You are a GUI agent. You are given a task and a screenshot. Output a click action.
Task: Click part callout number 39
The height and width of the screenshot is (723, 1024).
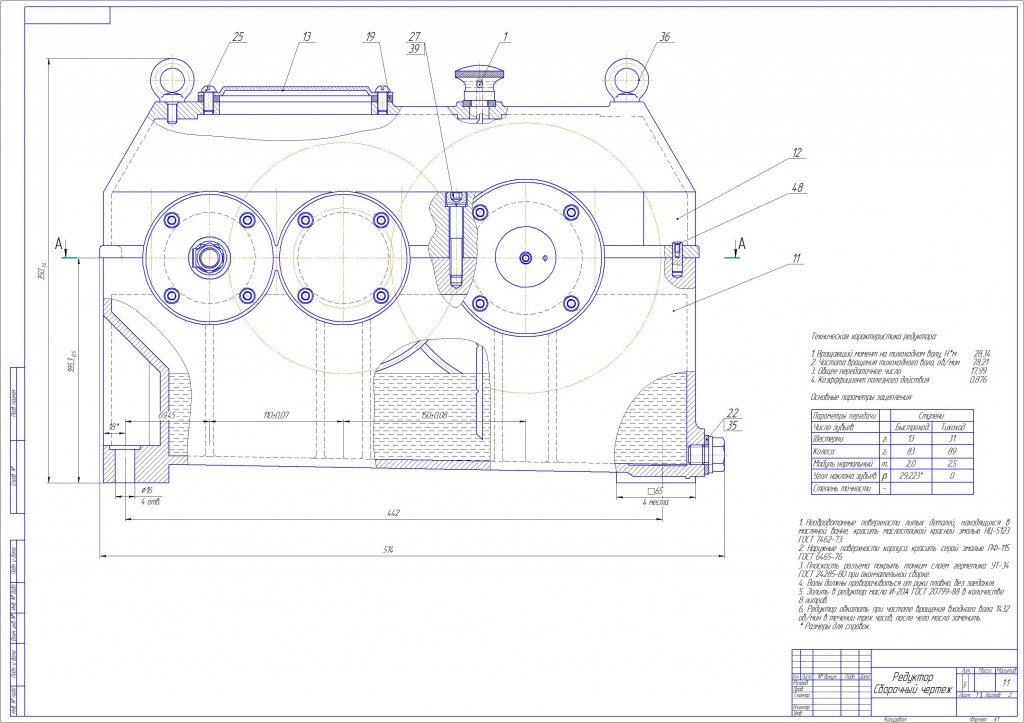coord(415,48)
